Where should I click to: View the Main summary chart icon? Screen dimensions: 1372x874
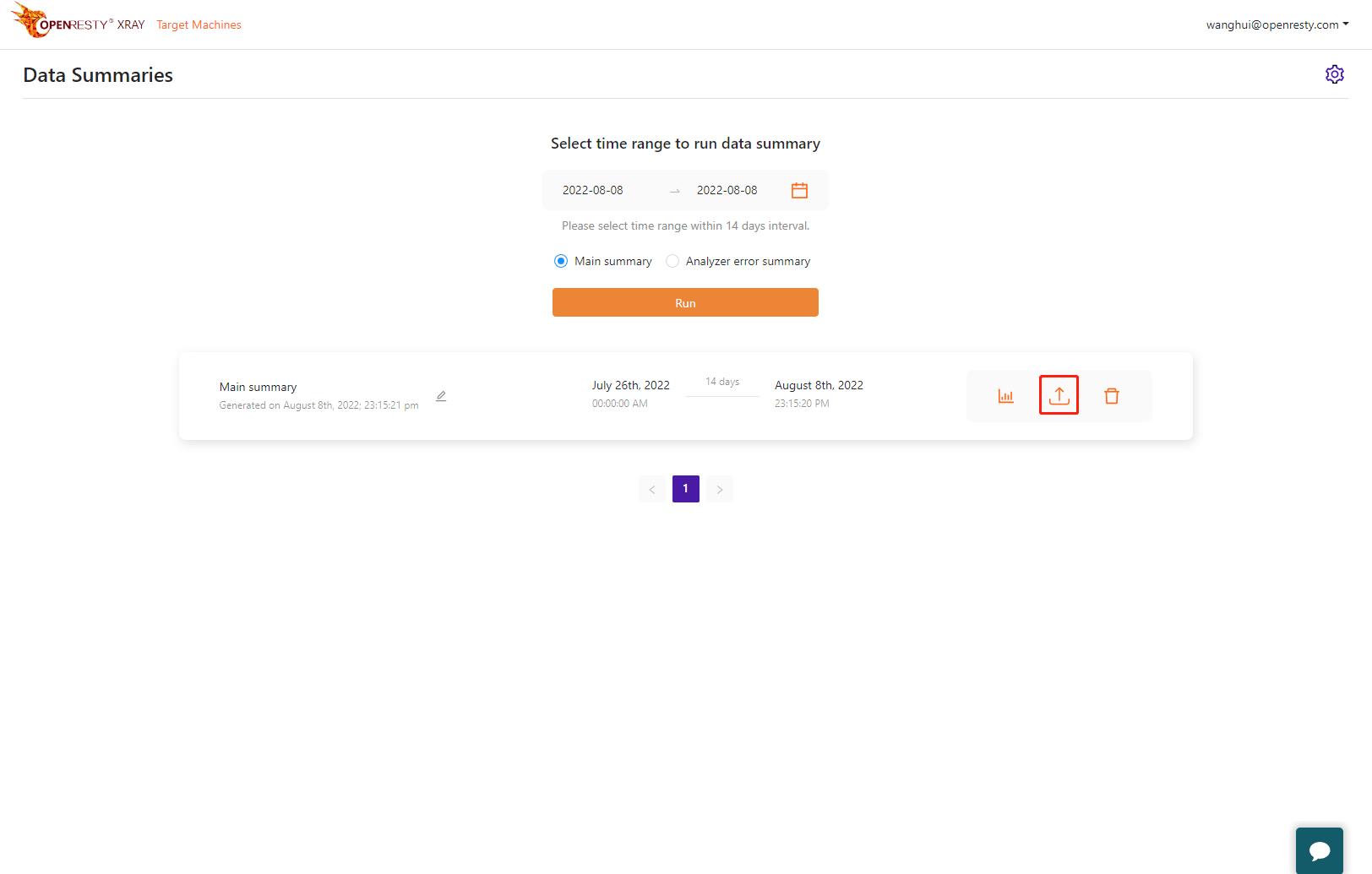[1005, 396]
